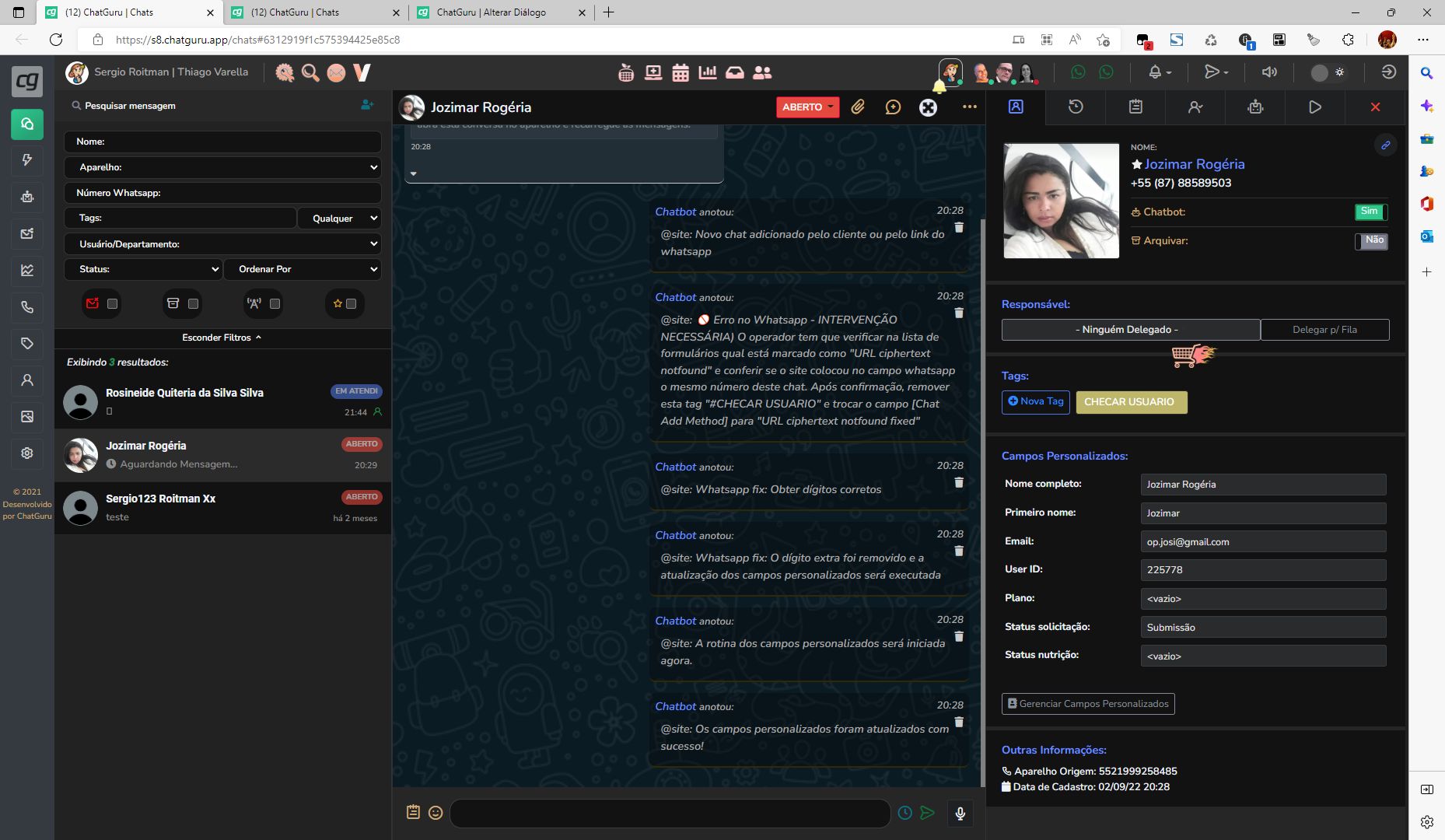Open the calendar icon in top toolbar

click(x=681, y=72)
